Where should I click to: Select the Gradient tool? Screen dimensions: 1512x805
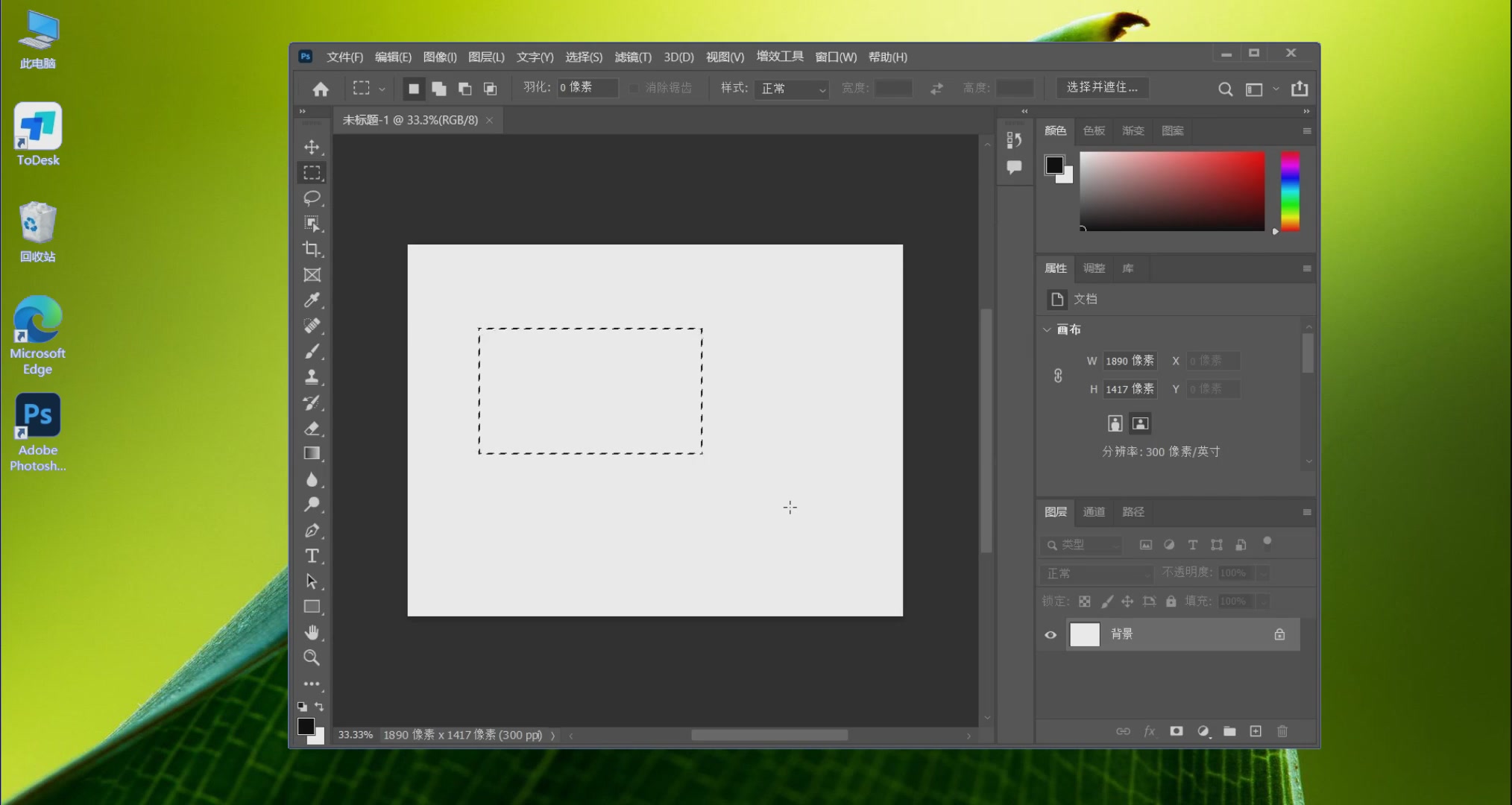[x=312, y=453]
